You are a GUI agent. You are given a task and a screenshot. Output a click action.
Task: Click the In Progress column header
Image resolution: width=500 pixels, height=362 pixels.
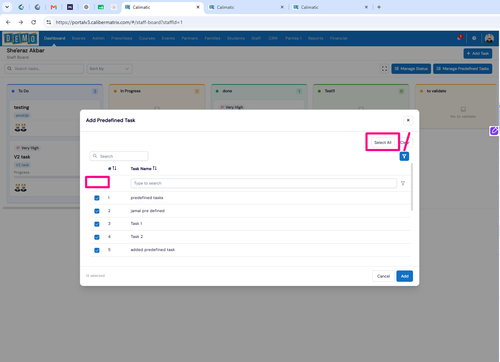coord(157,91)
